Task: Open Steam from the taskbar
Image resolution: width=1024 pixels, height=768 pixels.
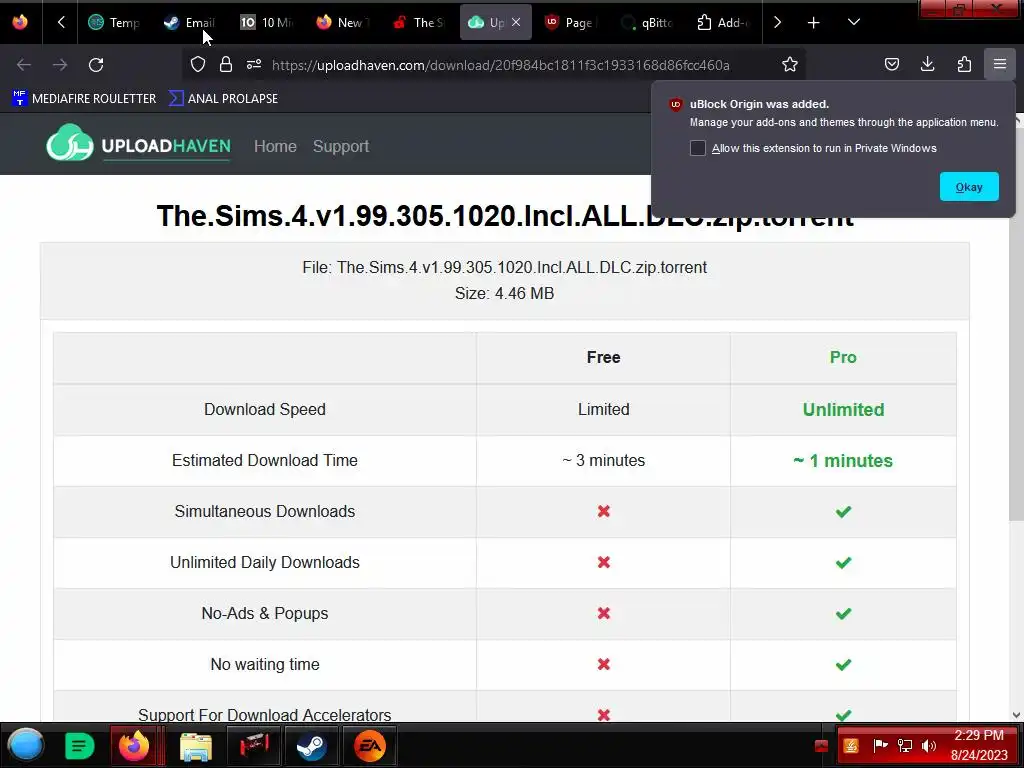Action: [312, 746]
